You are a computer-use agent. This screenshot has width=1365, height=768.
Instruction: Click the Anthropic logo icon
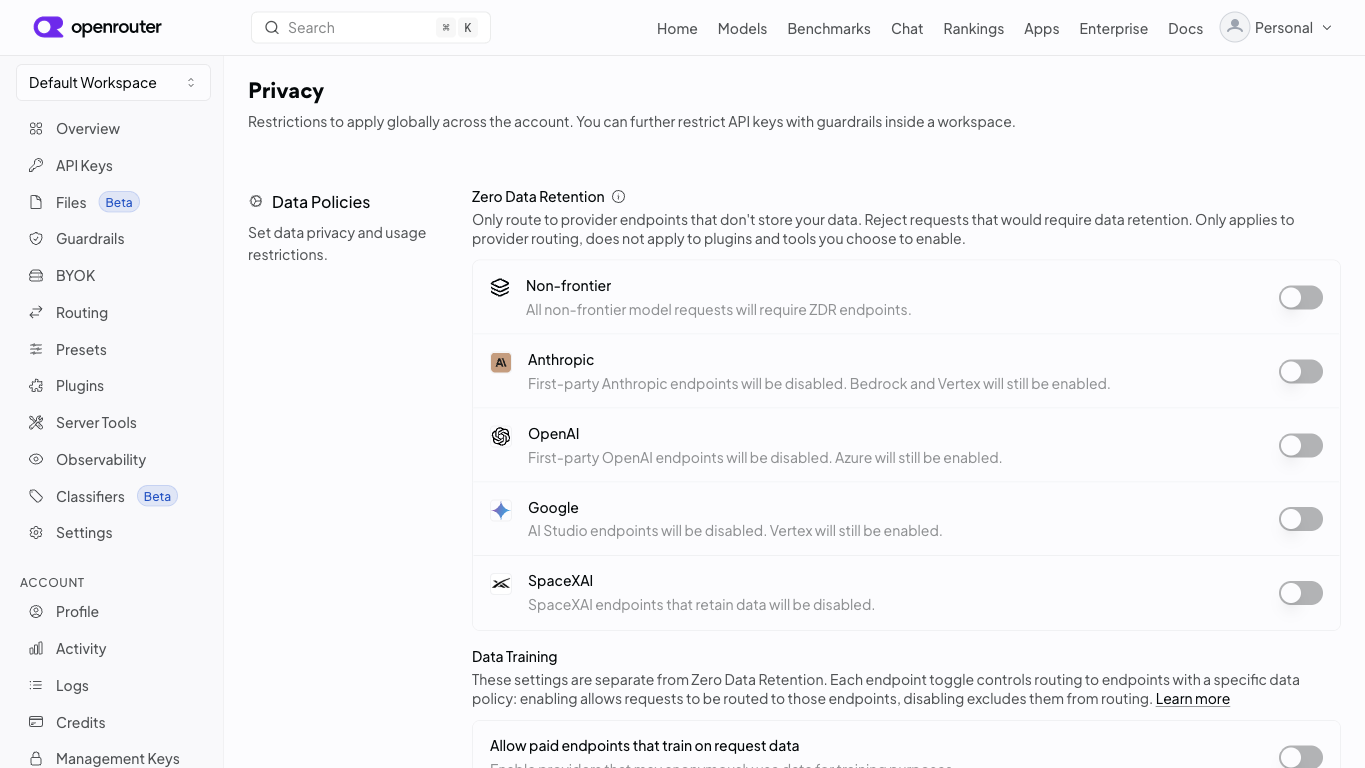[x=501, y=363]
